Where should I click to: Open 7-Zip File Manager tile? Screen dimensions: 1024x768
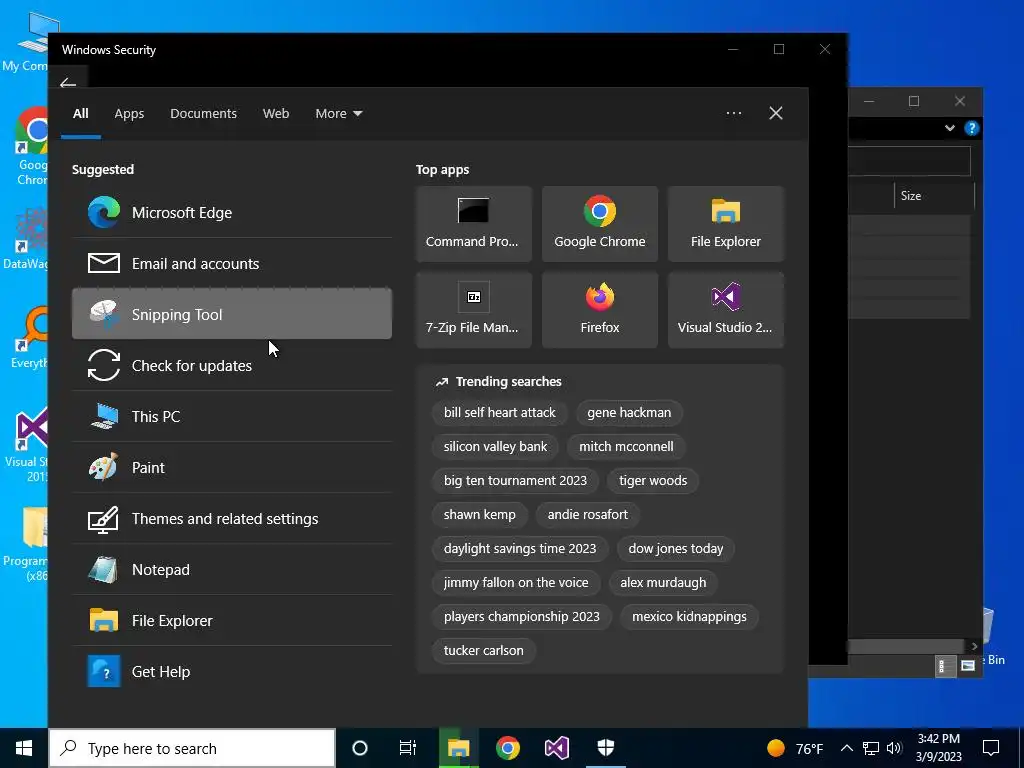click(473, 310)
